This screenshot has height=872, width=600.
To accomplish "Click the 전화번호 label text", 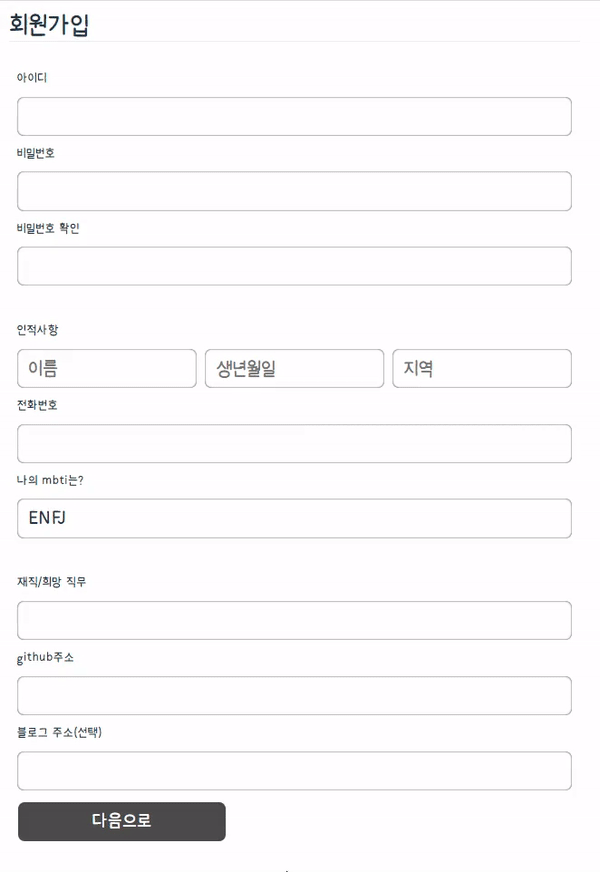I will tap(37, 405).
